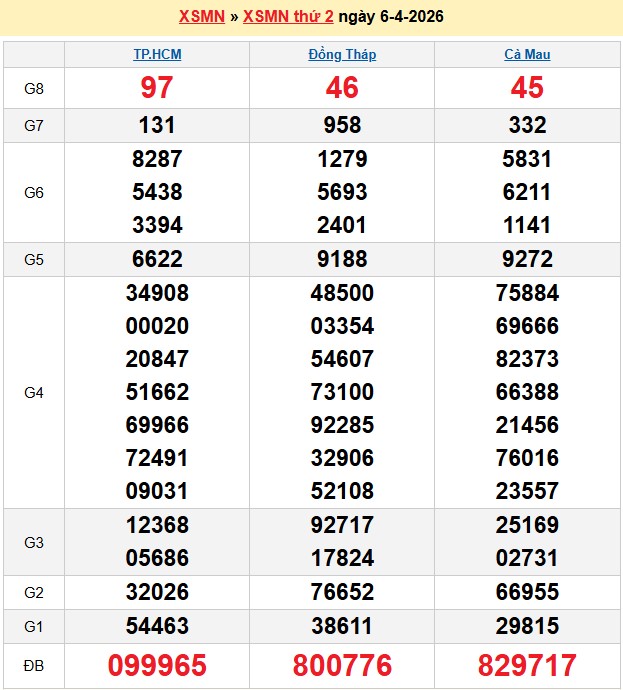
Task: Open the Đồng Tháp province link
Action: [x=342, y=55]
